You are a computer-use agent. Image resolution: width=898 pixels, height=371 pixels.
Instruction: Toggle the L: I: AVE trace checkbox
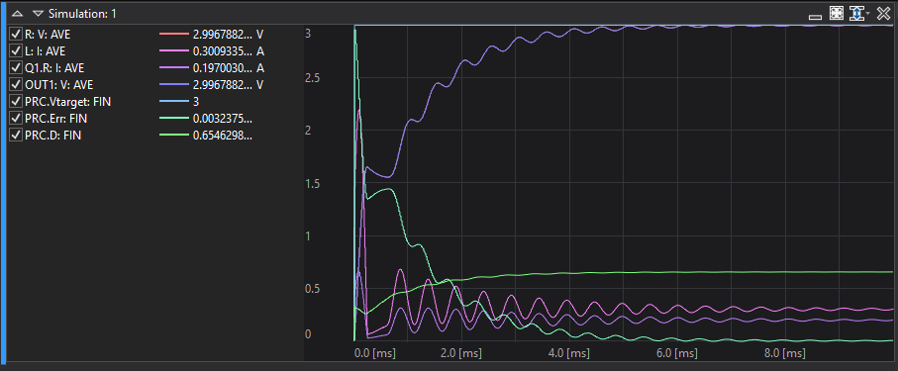tap(16, 52)
